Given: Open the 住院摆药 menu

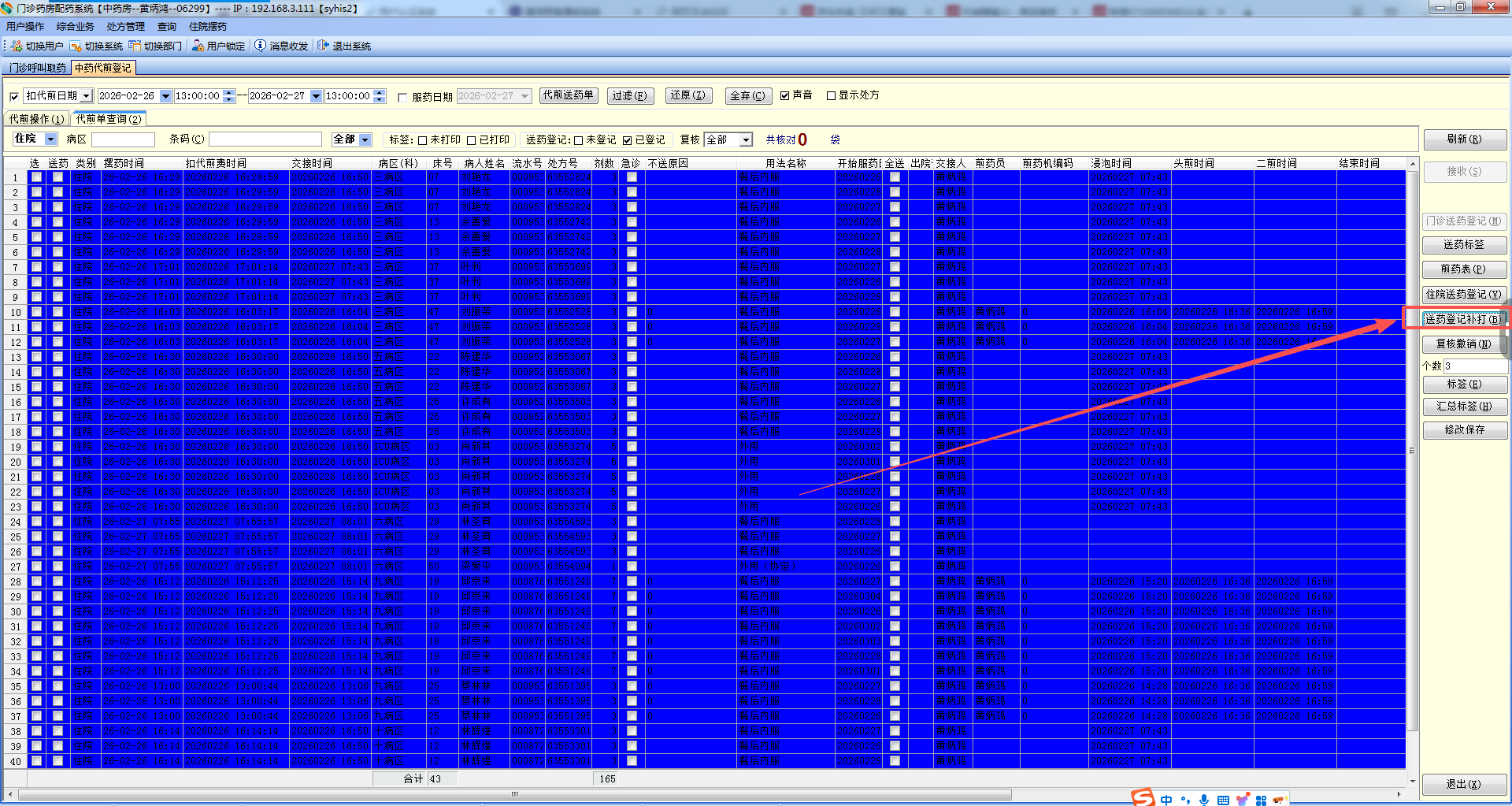Looking at the screenshot, I should [208, 27].
